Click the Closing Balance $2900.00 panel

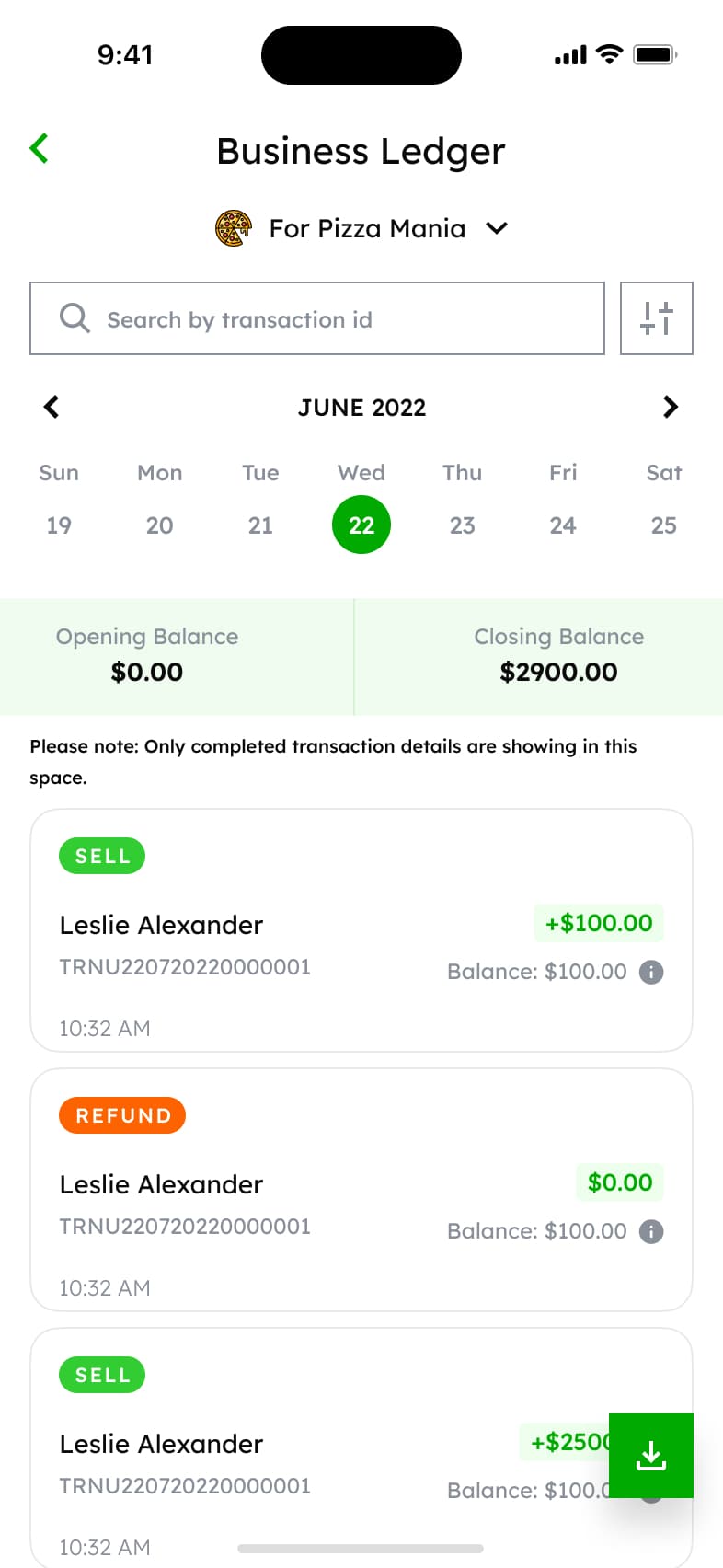pos(558,656)
